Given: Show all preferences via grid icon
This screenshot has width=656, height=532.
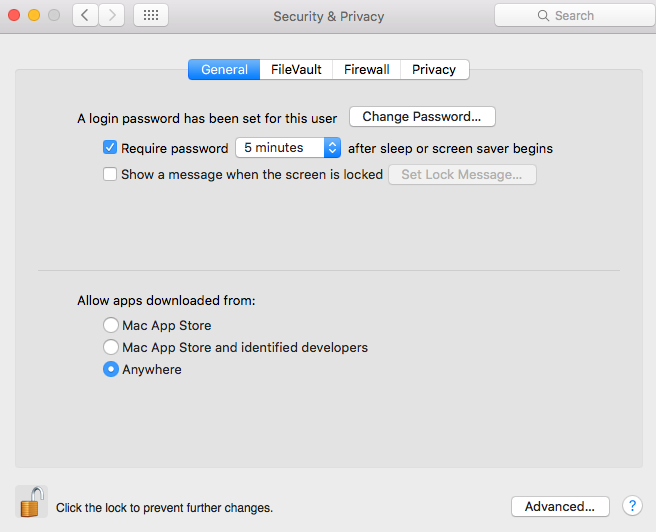Looking at the screenshot, I should pyautogui.click(x=151, y=15).
